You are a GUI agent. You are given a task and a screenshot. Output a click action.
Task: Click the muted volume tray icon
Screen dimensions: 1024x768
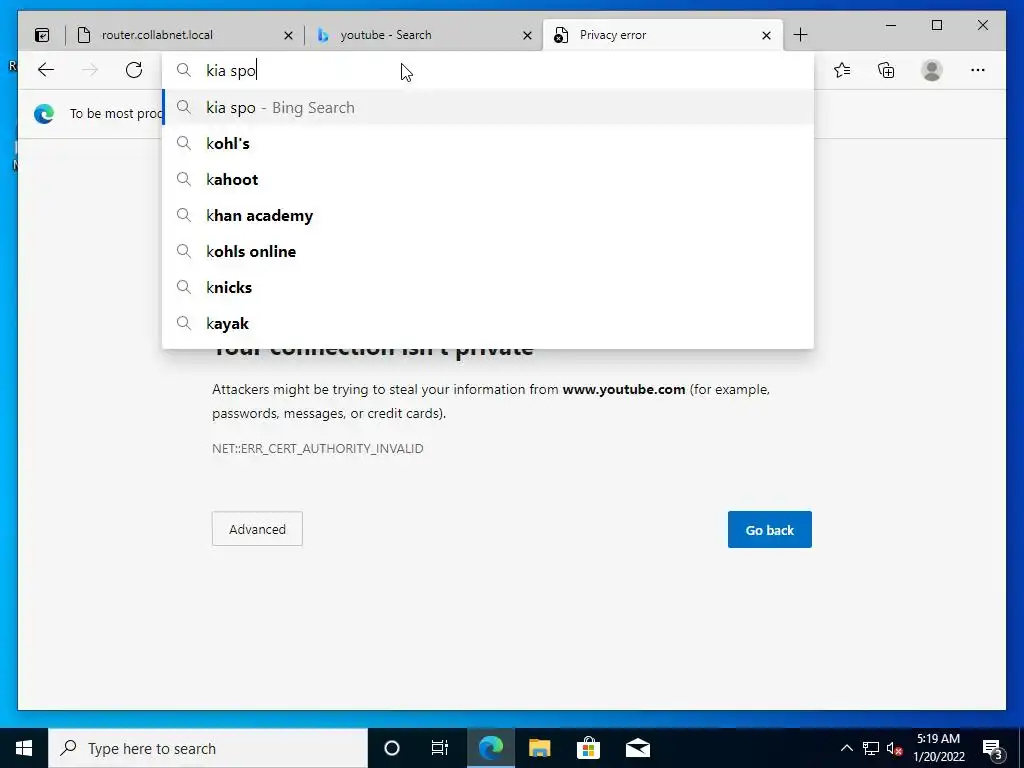[x=895, y=748]
